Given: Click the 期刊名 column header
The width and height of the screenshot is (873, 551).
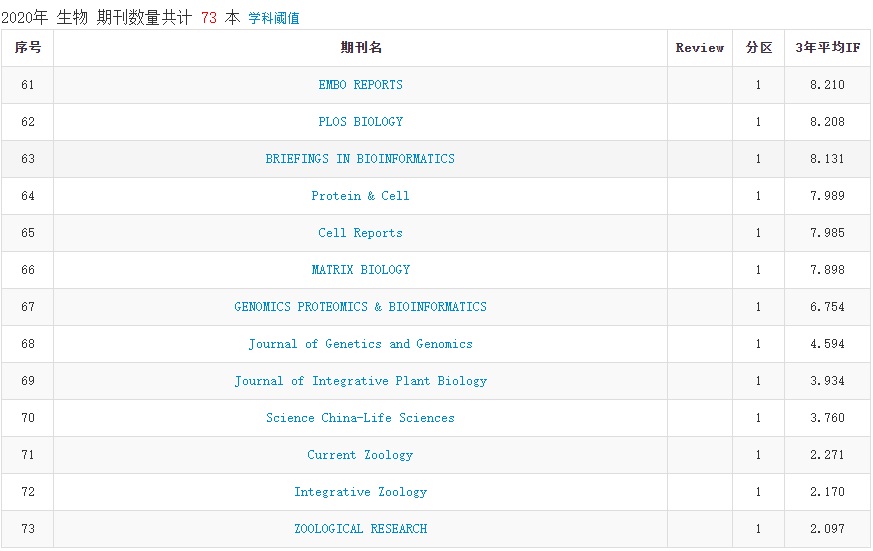Looking at the screenshot, I should (360, 48).
